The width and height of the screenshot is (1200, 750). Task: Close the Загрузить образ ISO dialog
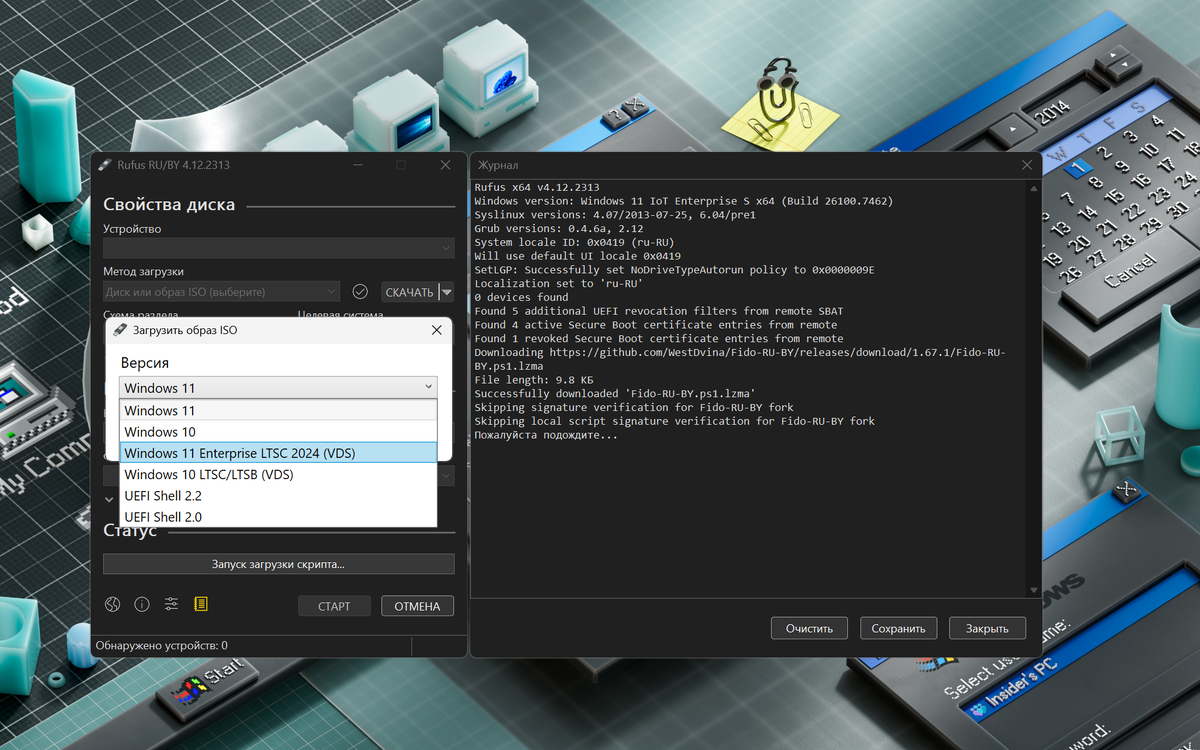(x=436, y=329)
